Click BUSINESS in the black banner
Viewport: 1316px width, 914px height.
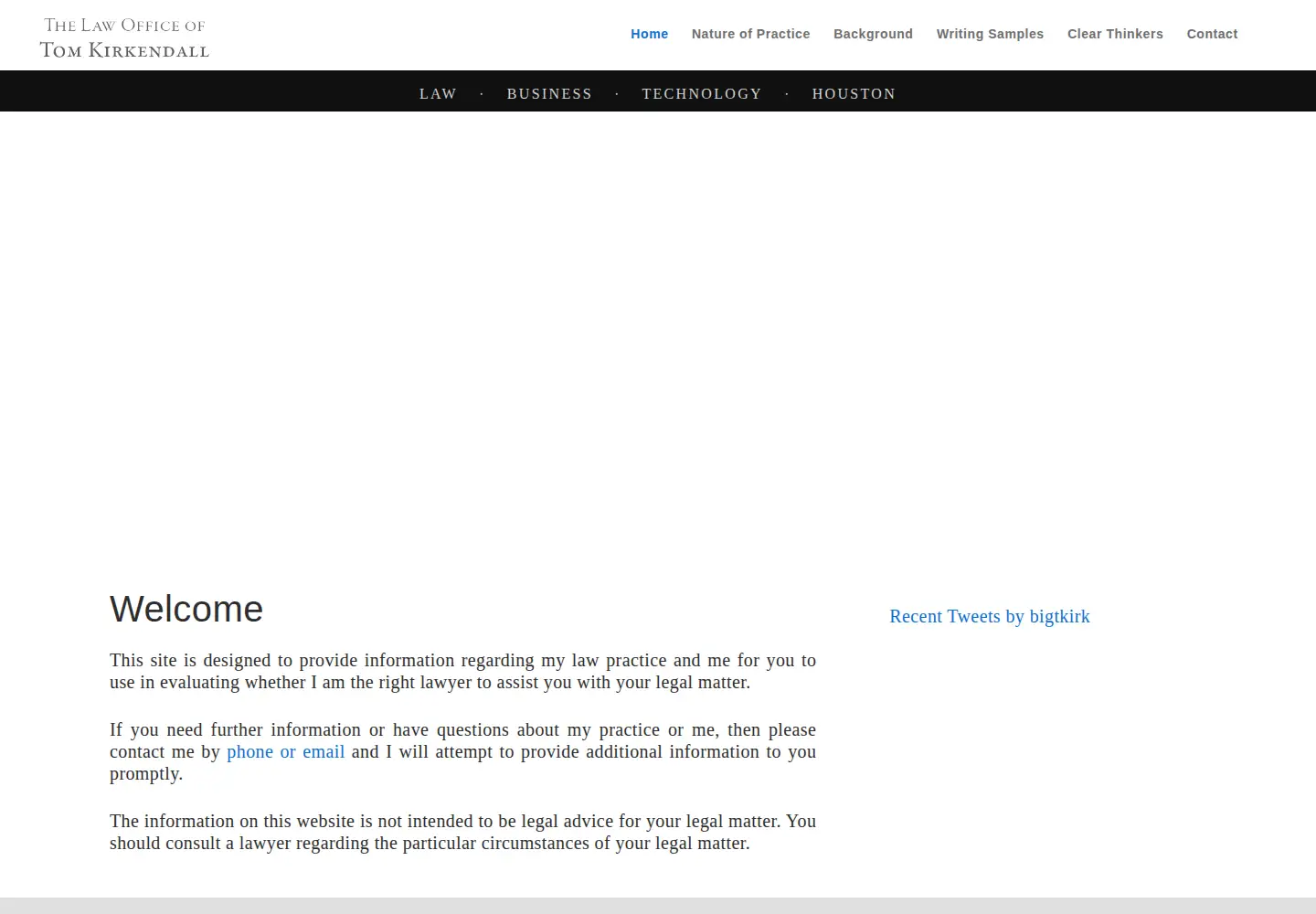pyautogui.click(x=549, y=93)
